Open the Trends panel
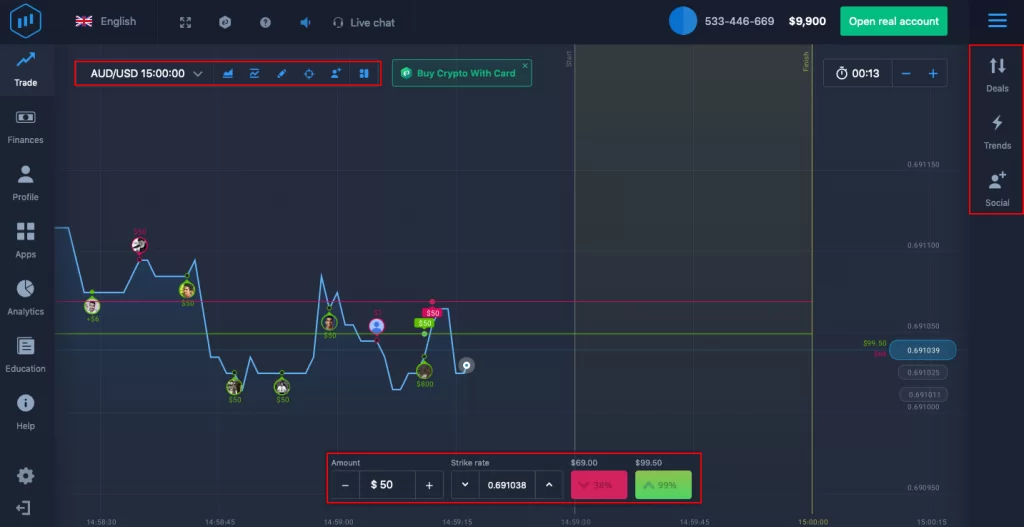This screenshot has width=1024, height=527. 997,131
